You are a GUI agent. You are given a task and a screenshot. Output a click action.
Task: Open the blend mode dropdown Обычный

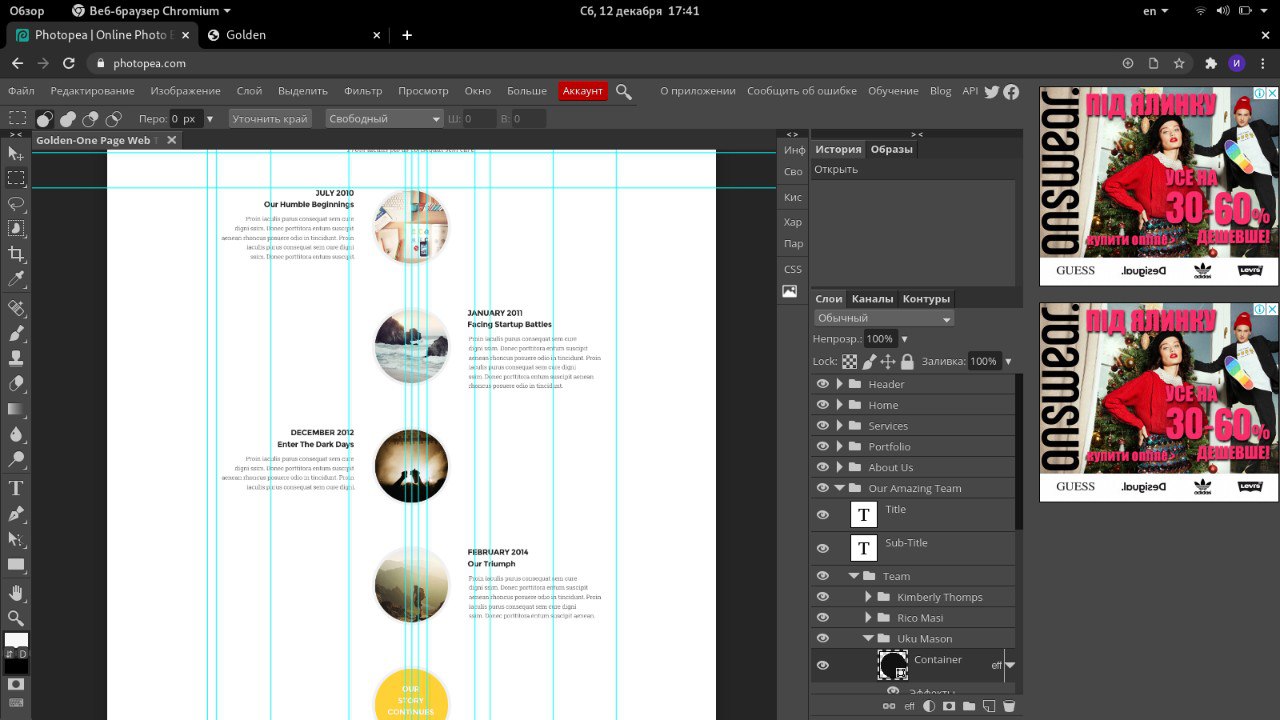click(884, 318)
